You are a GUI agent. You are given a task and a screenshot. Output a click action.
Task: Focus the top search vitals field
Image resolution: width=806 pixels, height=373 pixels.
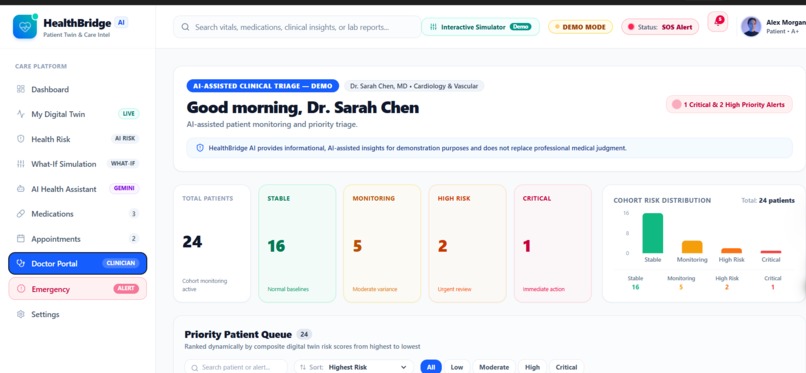(x=297, y=27)
